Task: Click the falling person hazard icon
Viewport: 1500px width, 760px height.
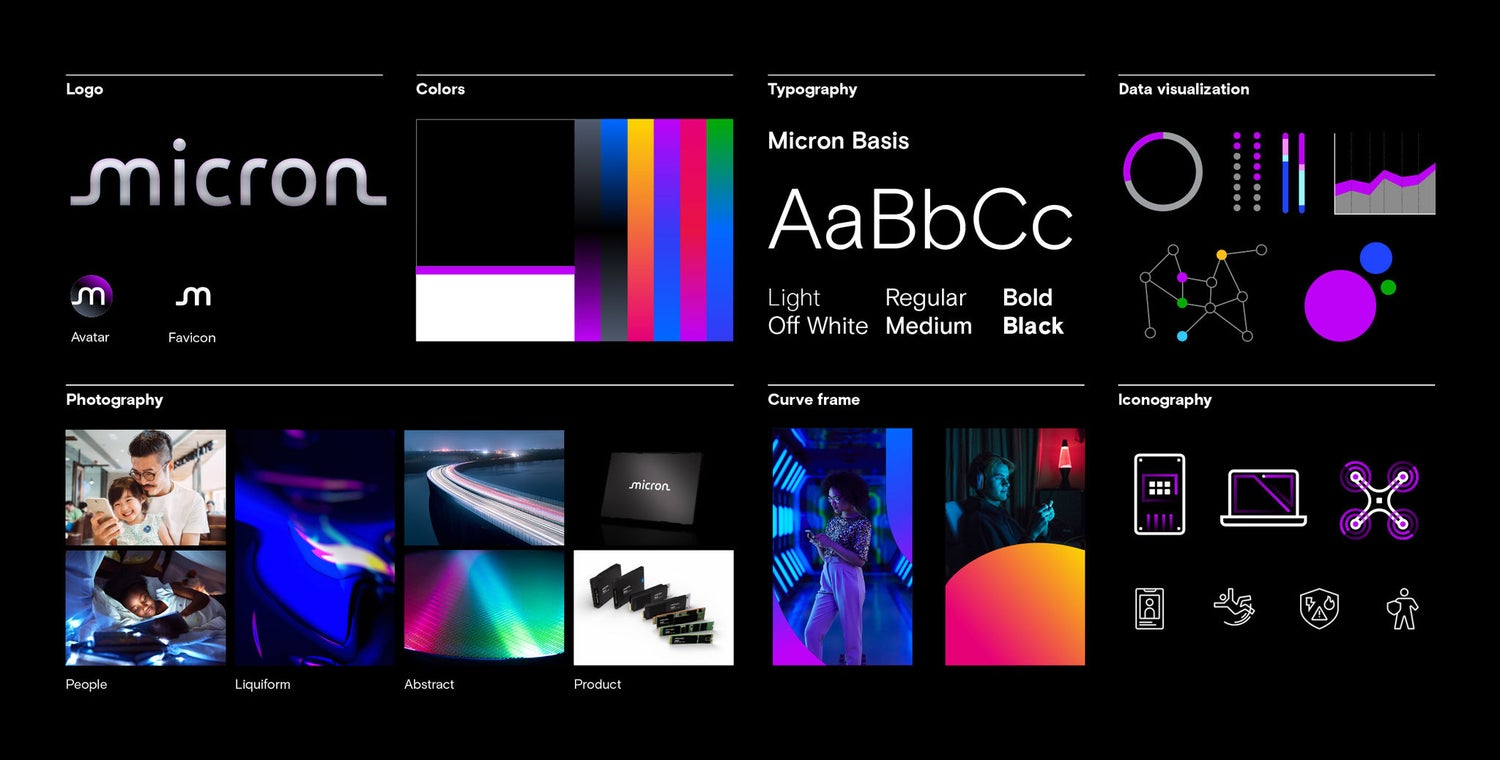Action: [x=1234, y=607]
